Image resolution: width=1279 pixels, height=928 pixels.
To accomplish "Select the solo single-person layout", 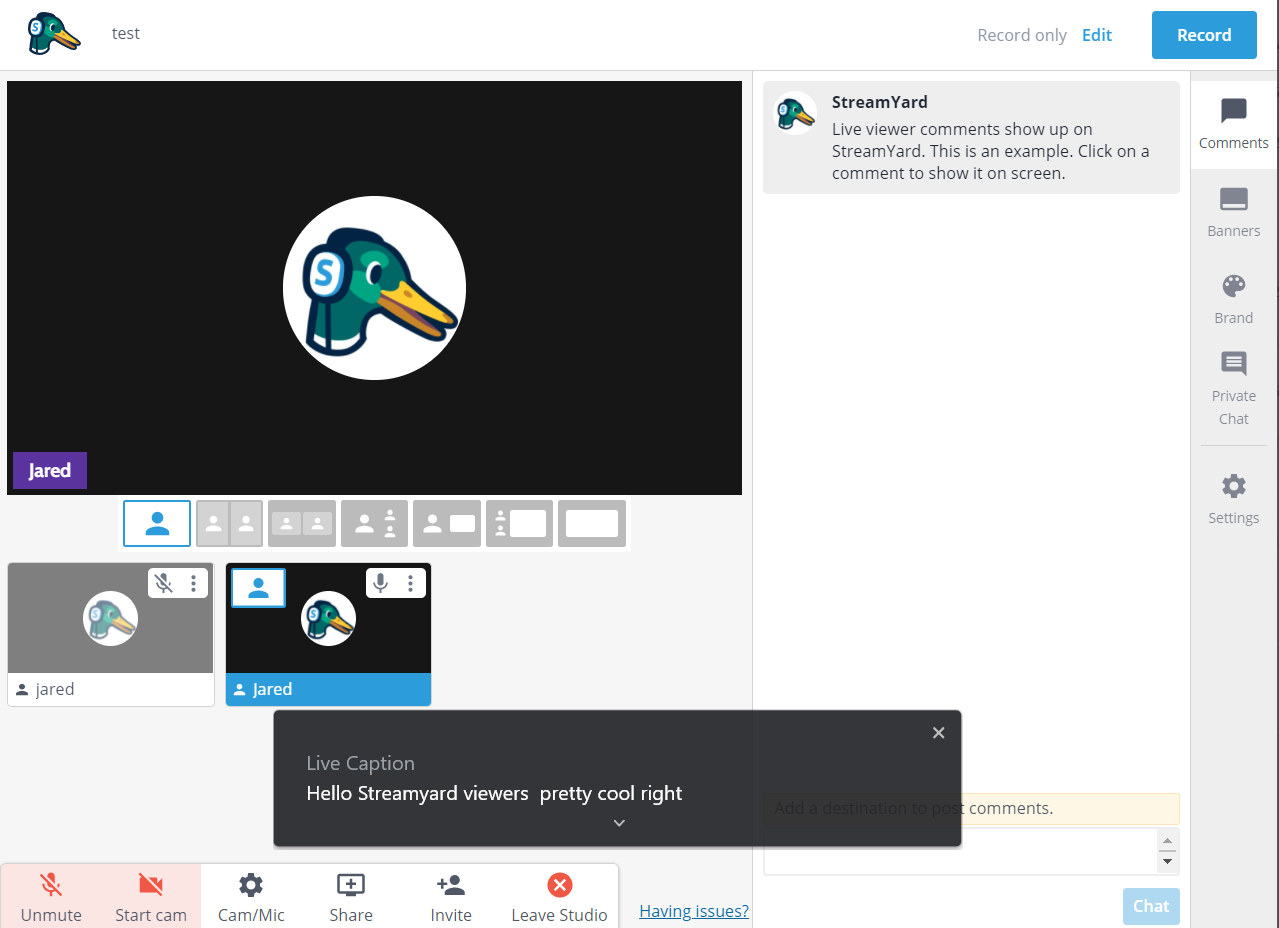I will click(157, 523).
